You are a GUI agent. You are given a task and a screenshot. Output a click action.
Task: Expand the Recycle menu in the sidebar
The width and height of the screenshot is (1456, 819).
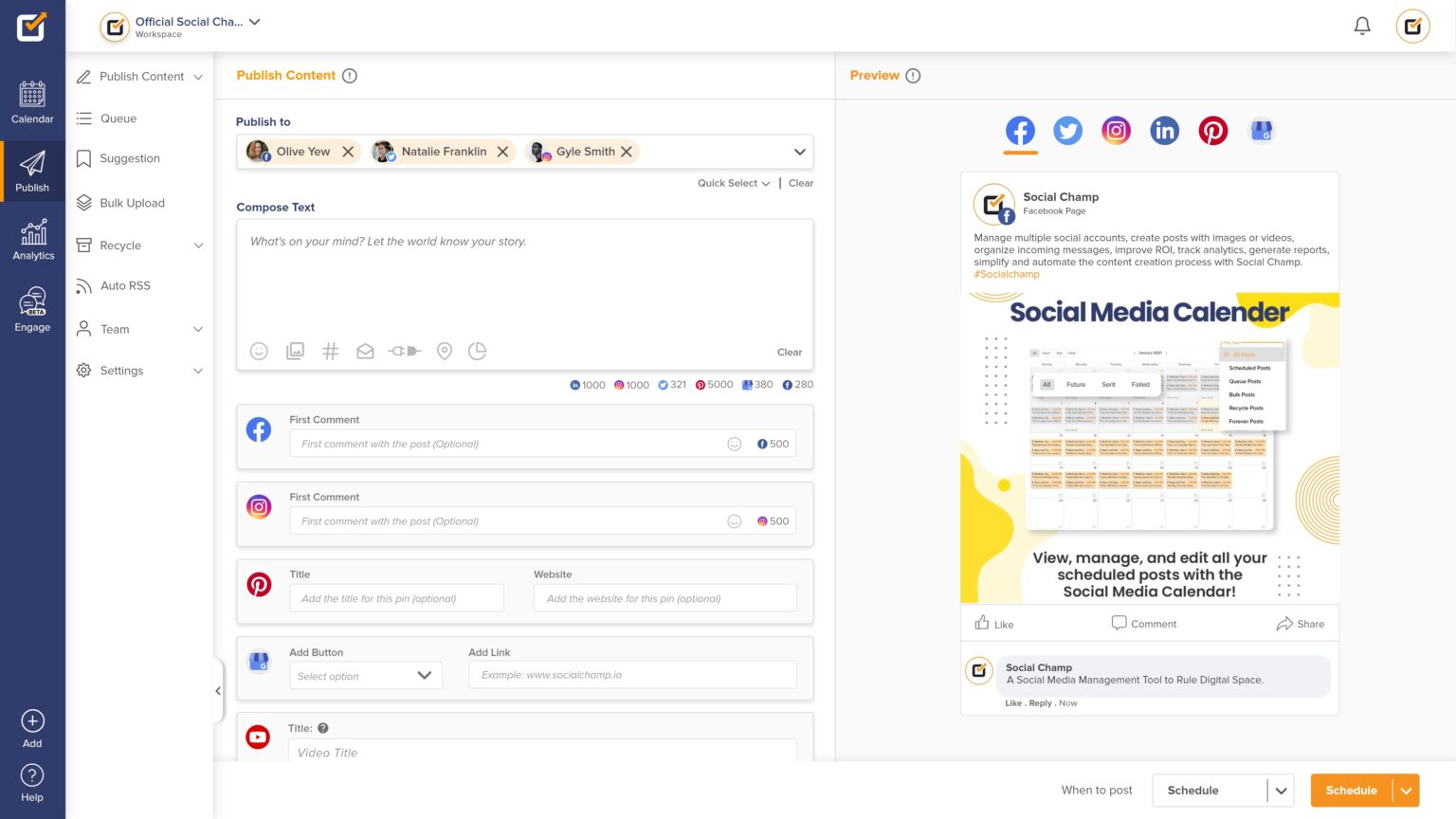tap(197, 246)
